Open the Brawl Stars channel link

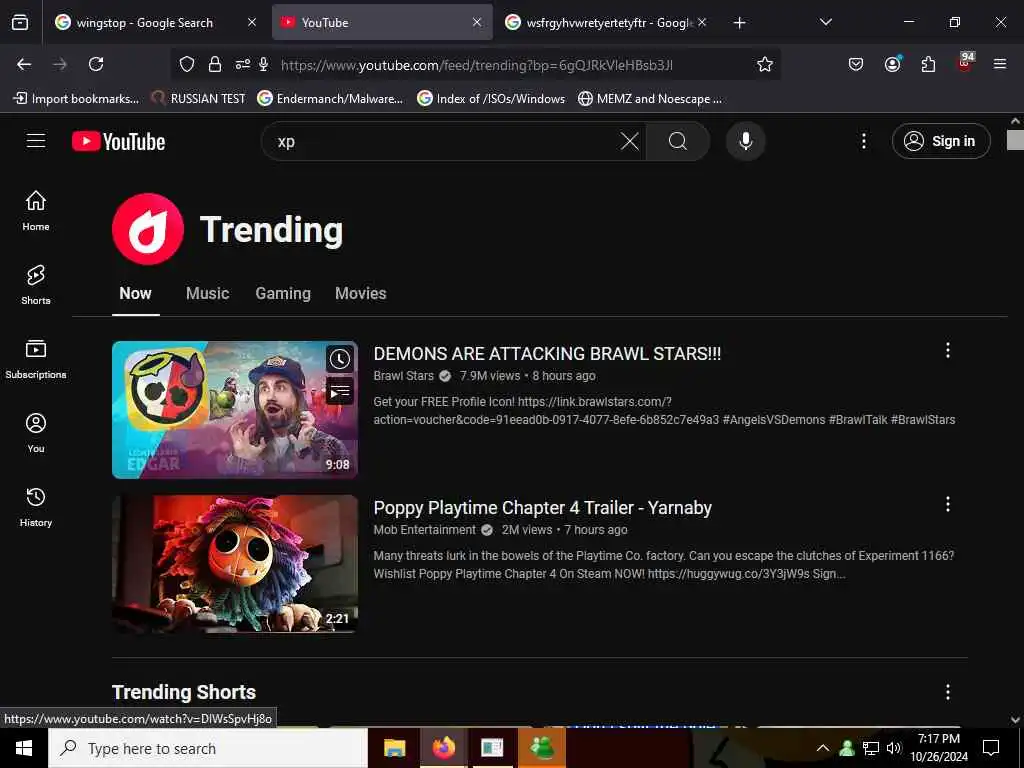(x=404, y=376)
